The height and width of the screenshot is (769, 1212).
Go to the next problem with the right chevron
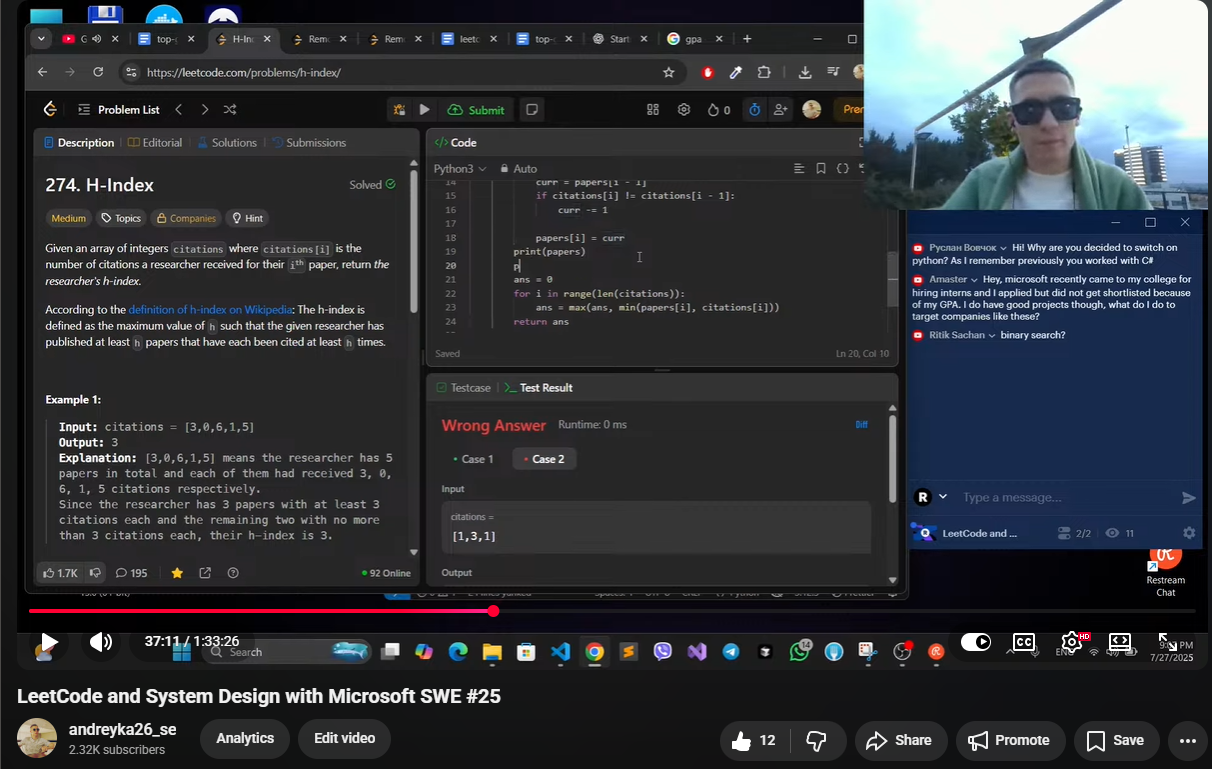204,110
